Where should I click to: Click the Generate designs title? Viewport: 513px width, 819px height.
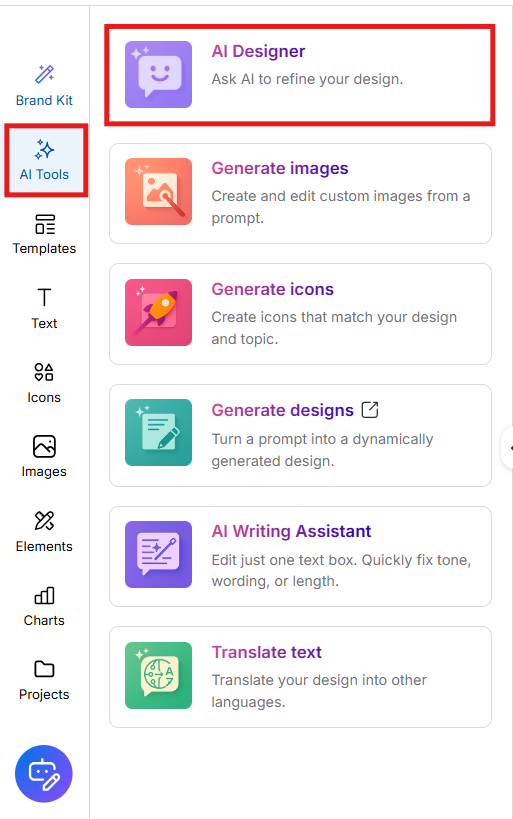(283, 411)
